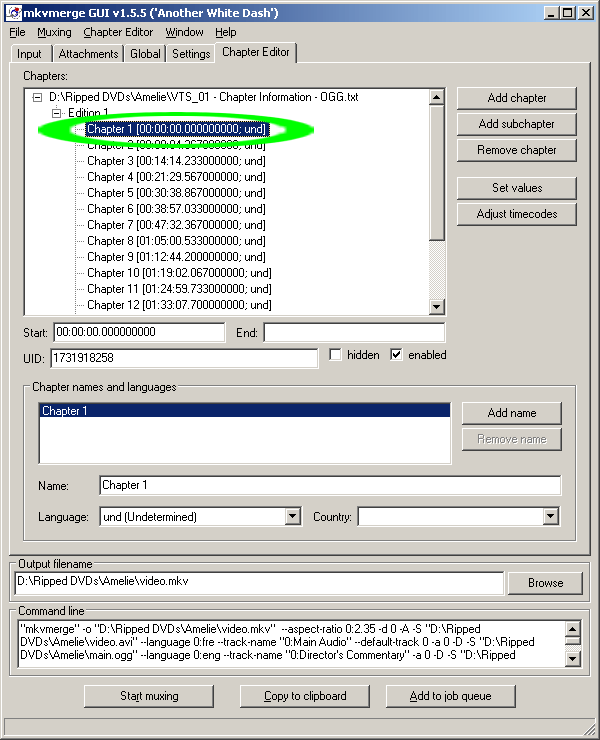
Task: Click the chapter file path root item
Action: [x=203, y=97]
